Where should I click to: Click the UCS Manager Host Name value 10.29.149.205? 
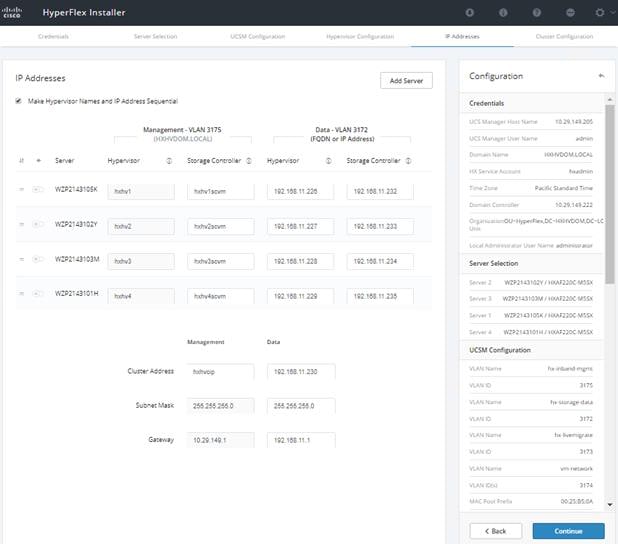pyautogui.click(x=574, y=121)
